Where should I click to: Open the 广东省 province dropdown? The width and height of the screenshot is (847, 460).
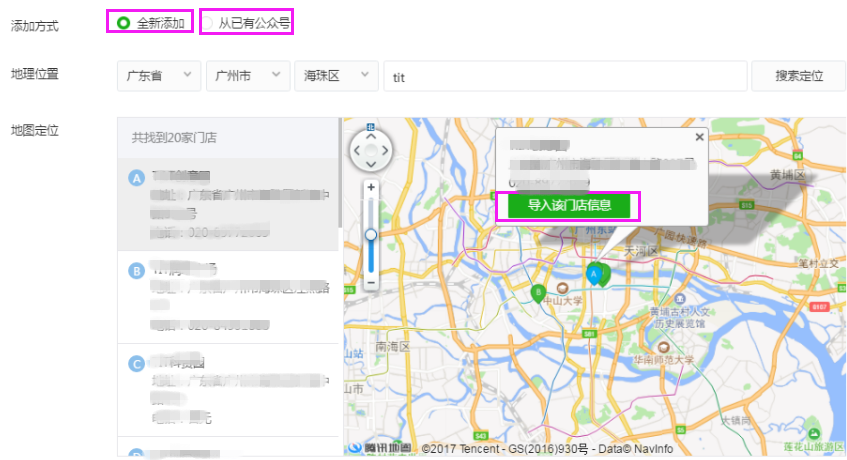(159, 76)
